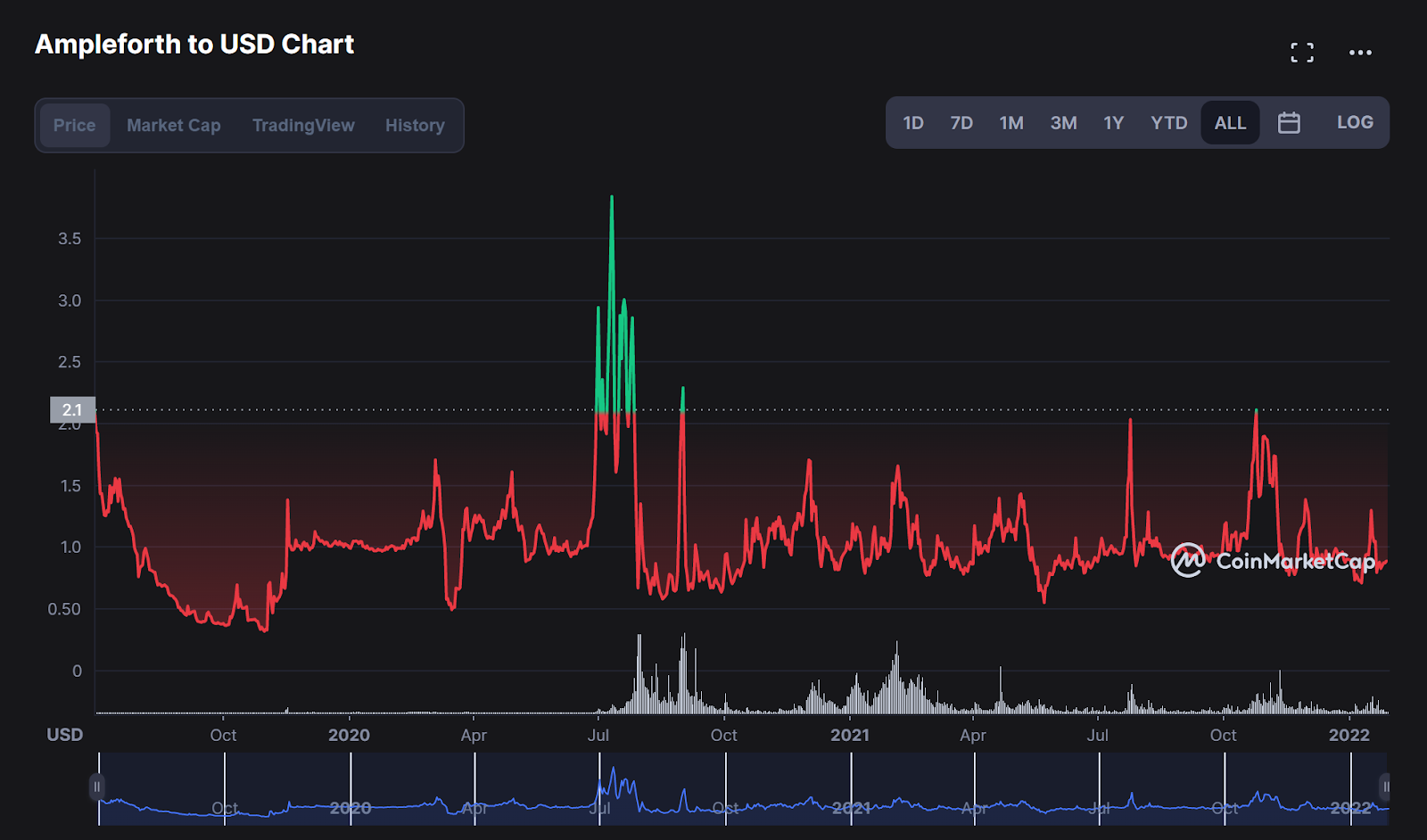Image resolution: width=1427 pixels, height=840 pixels.
Task: Click the 2.1 price label on the axis
Action: tap(70, 410)
